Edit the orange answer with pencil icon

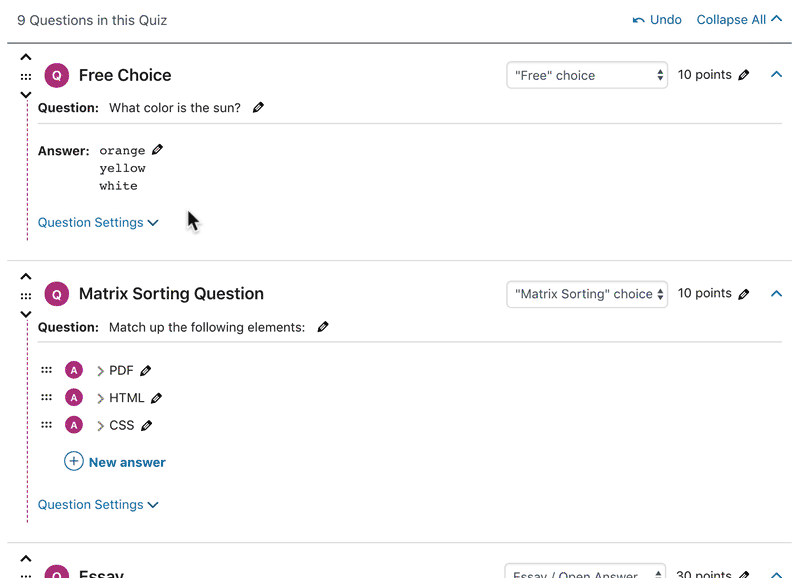tap(158, 150)
